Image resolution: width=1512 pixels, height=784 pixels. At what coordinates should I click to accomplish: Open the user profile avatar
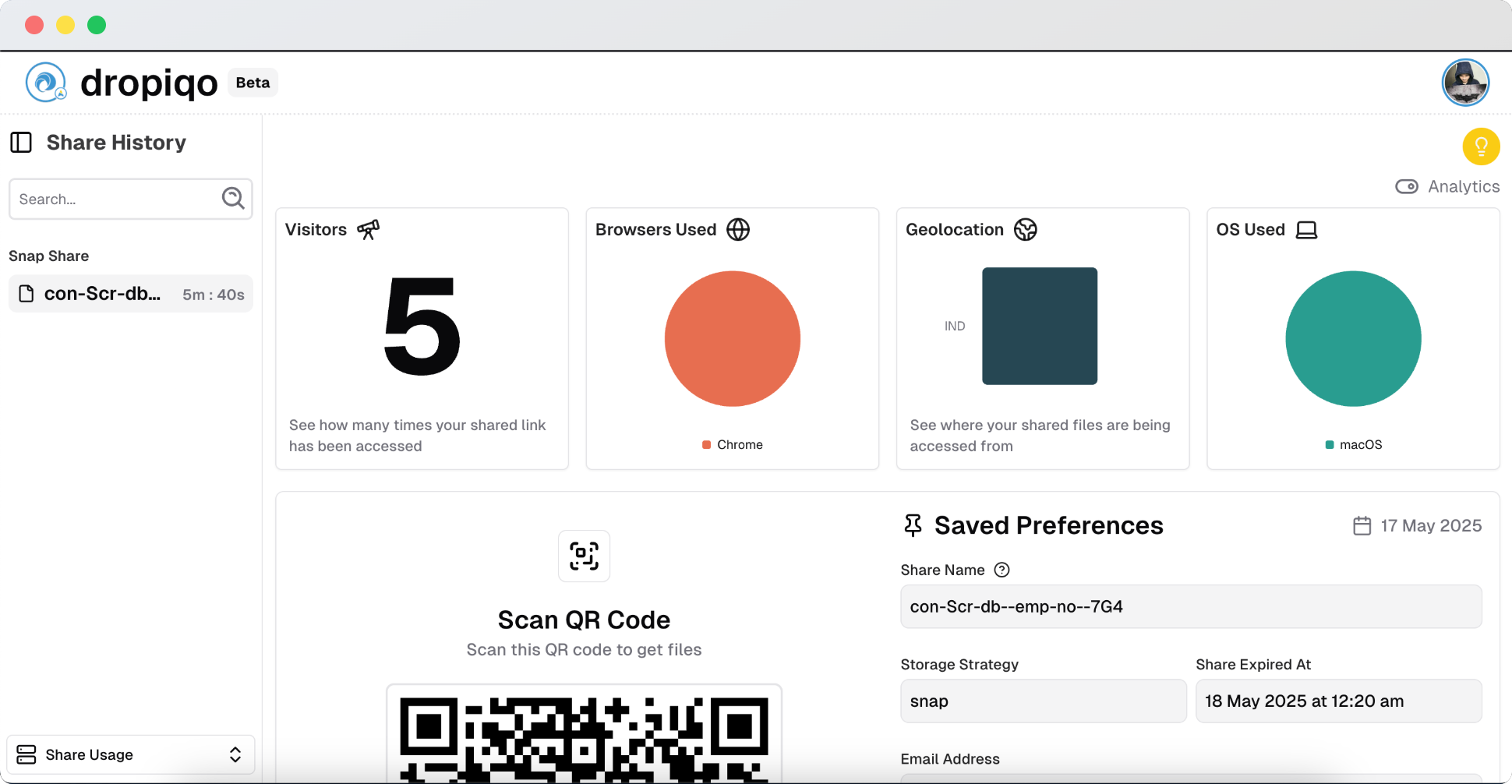pyautogui.click(x=1465, y=82)
